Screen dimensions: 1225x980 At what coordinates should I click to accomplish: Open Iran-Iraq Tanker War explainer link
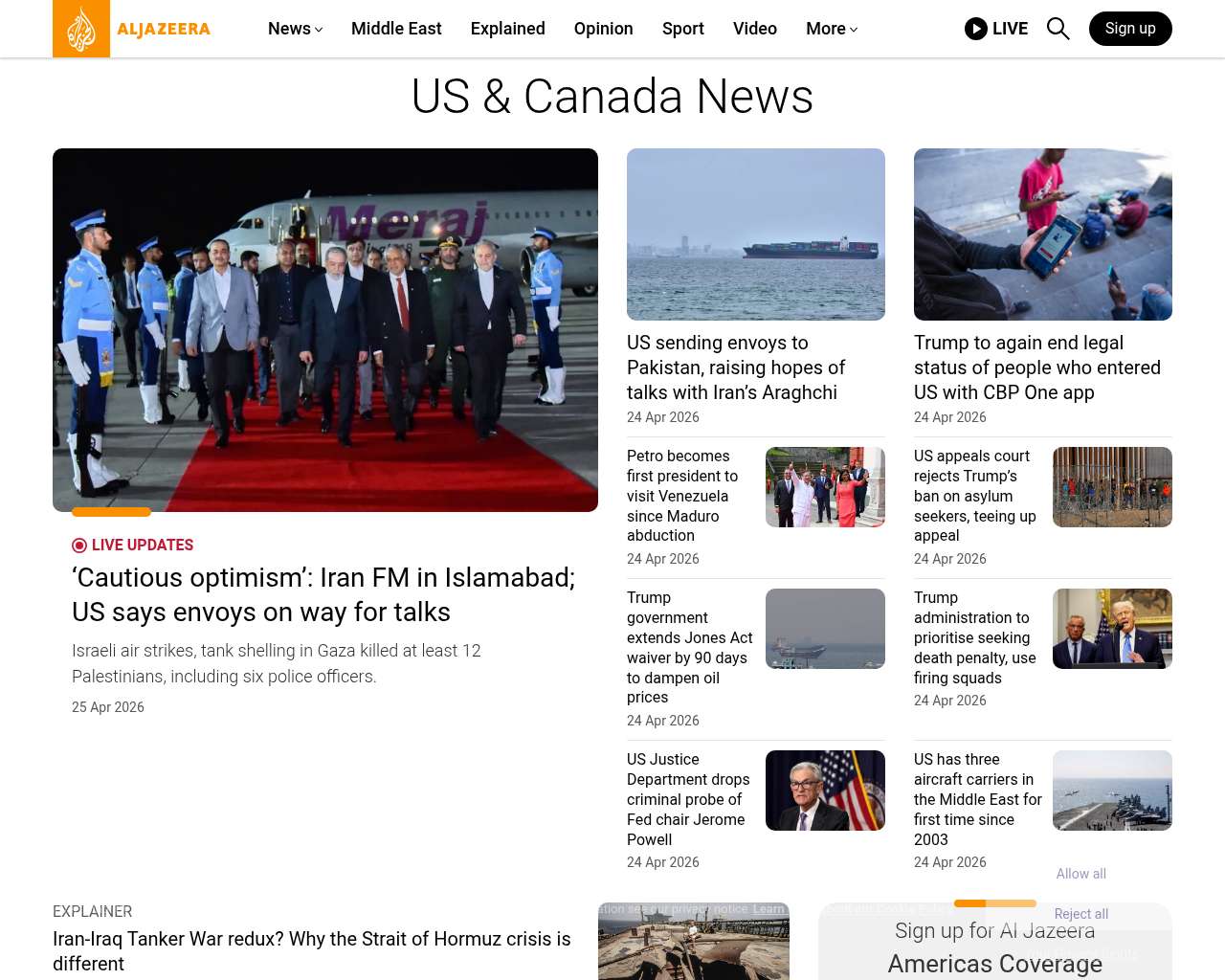[312, 951]
